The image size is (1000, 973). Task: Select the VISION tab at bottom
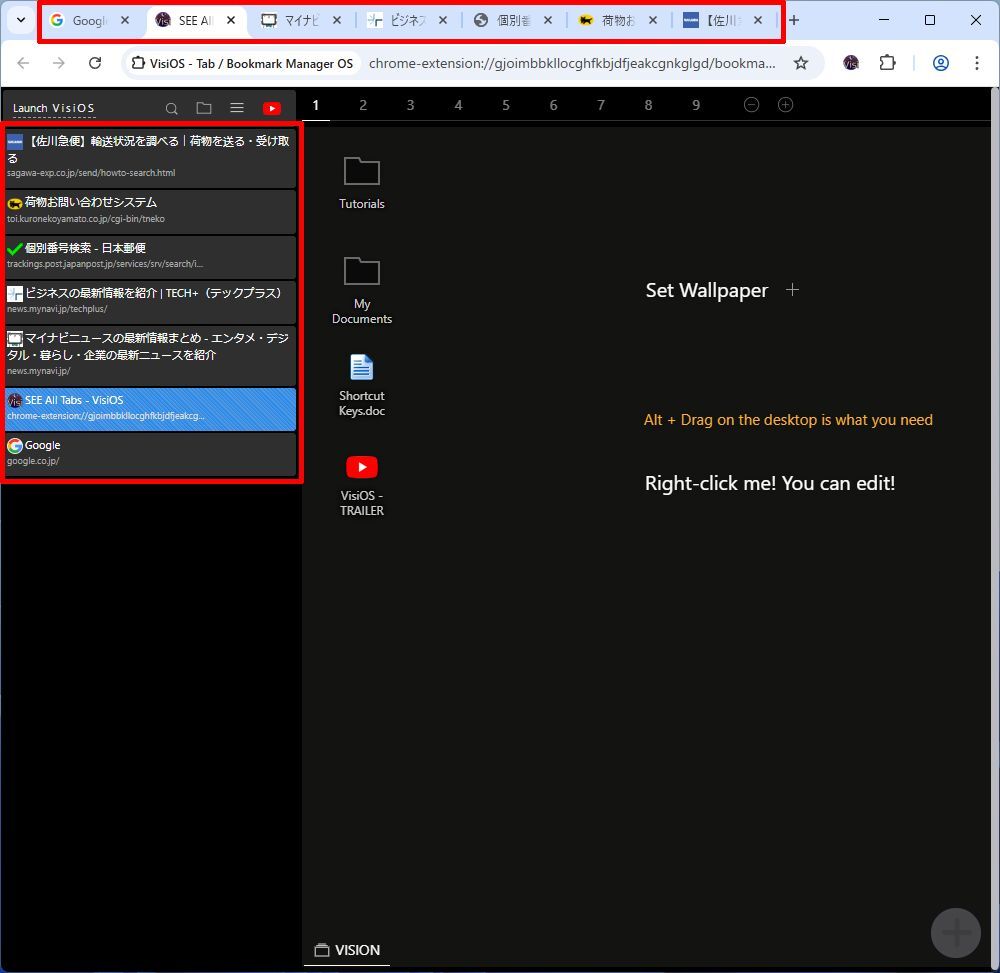click(x=347, y=950)
